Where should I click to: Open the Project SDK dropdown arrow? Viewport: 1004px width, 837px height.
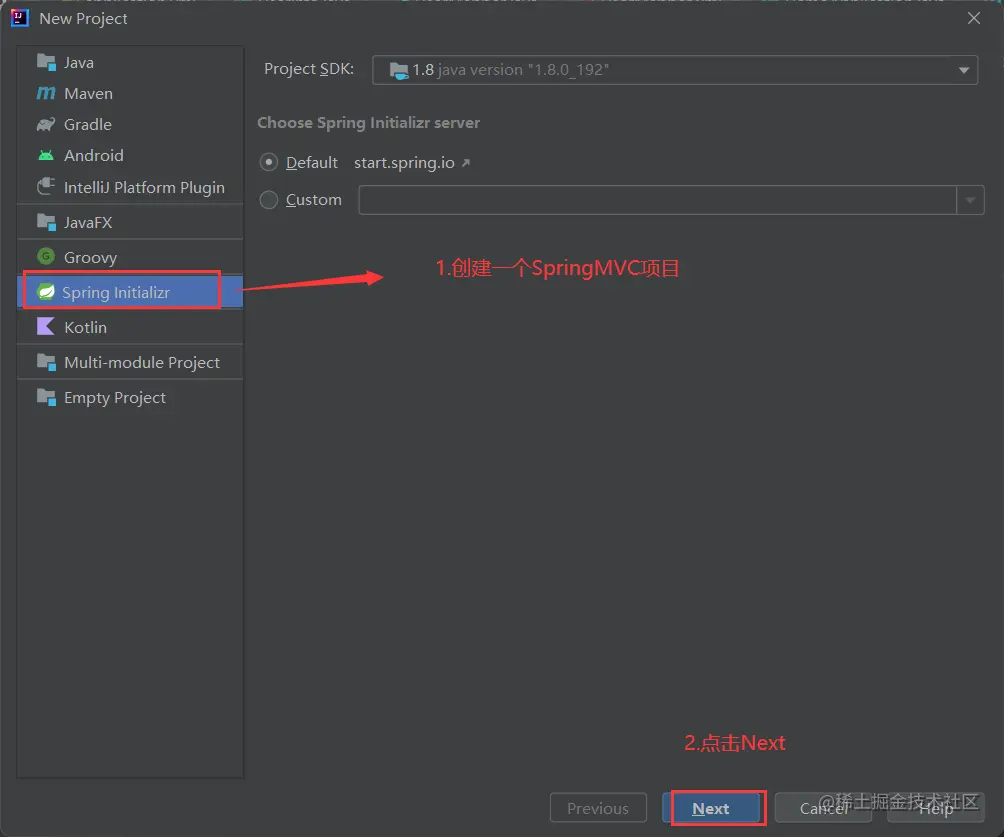click(x=964, y=70)
